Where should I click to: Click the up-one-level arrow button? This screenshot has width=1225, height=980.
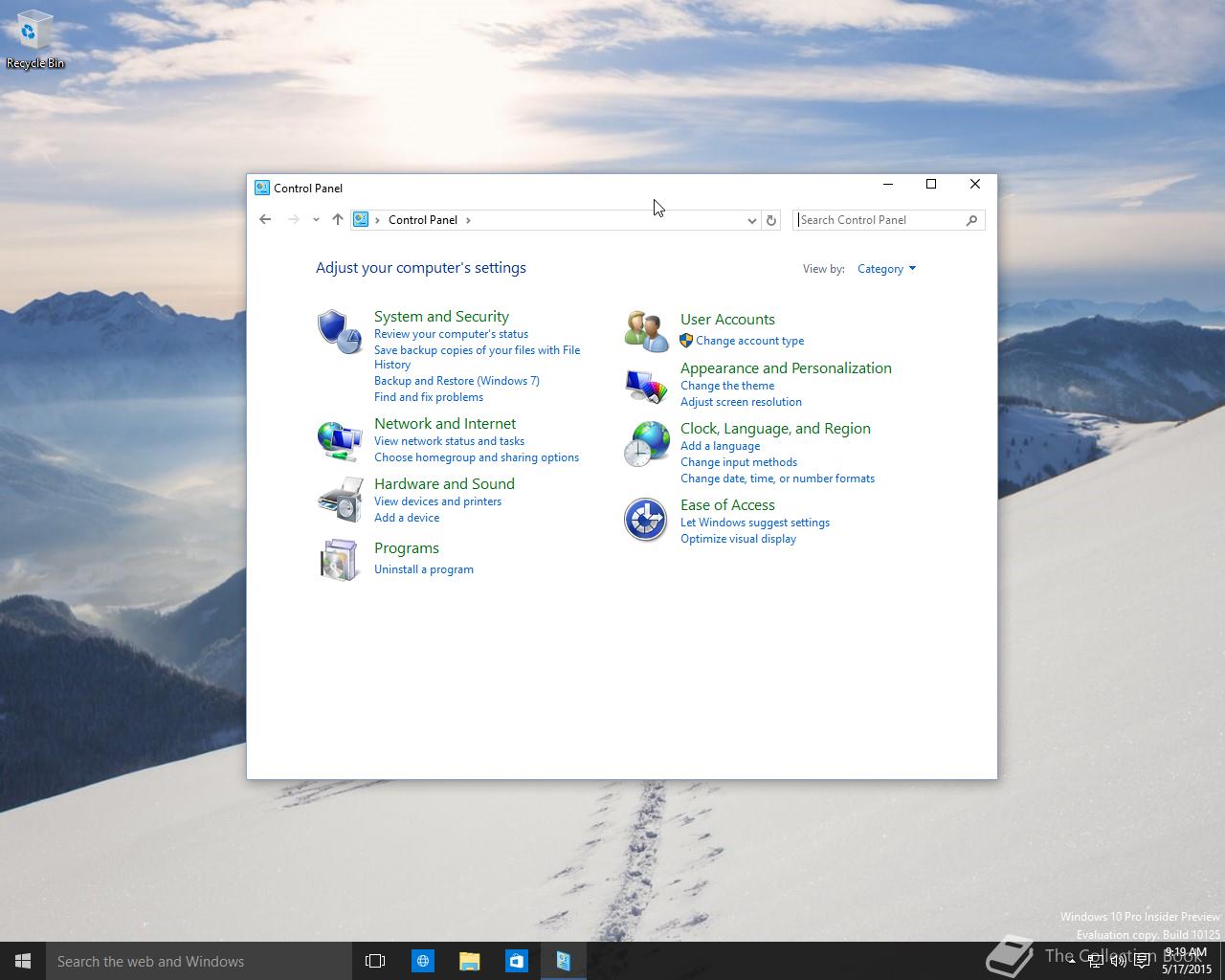click(x=337, y=219)
